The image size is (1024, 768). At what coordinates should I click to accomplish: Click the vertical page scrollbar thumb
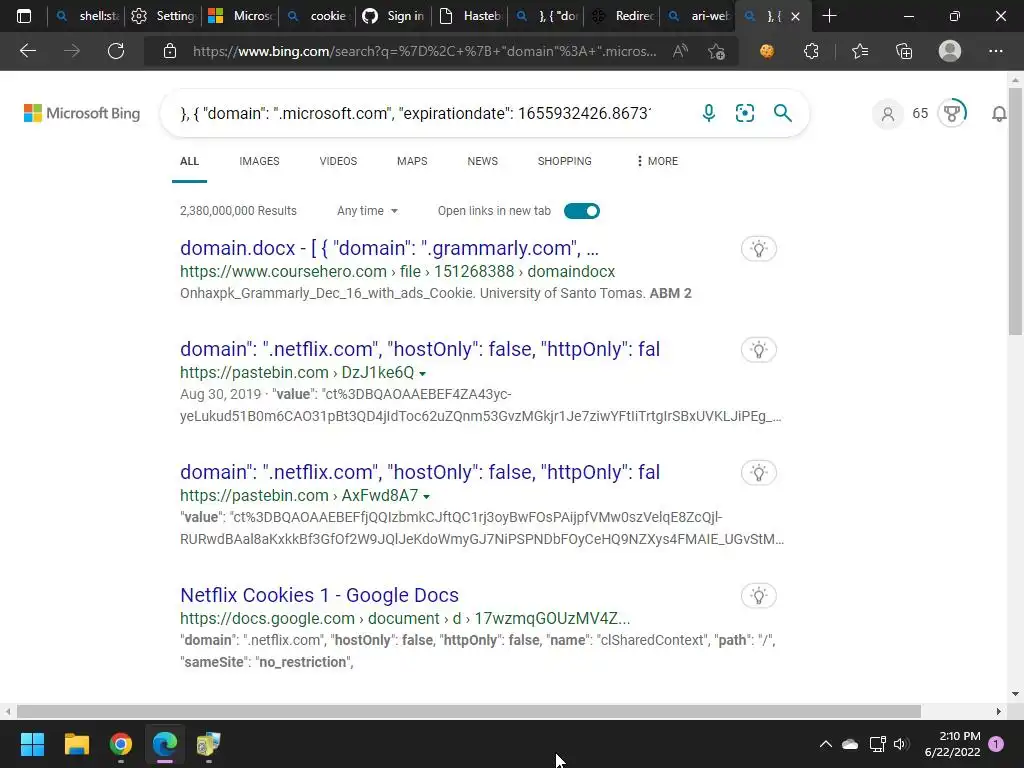coord(1015,212)
